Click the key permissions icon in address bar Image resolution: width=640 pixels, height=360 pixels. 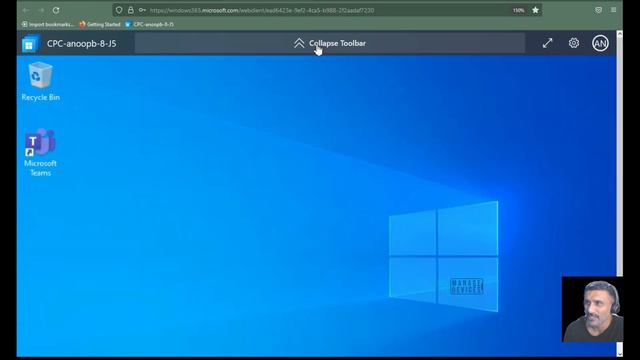142,10
